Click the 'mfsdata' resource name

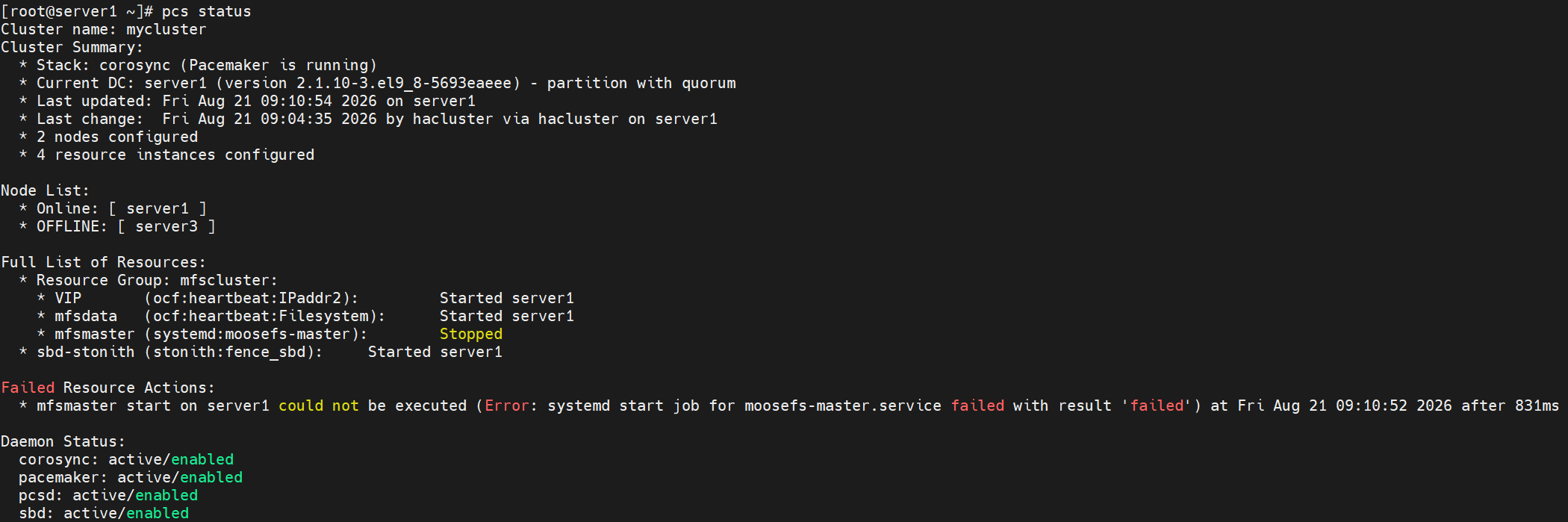[86, 317]
